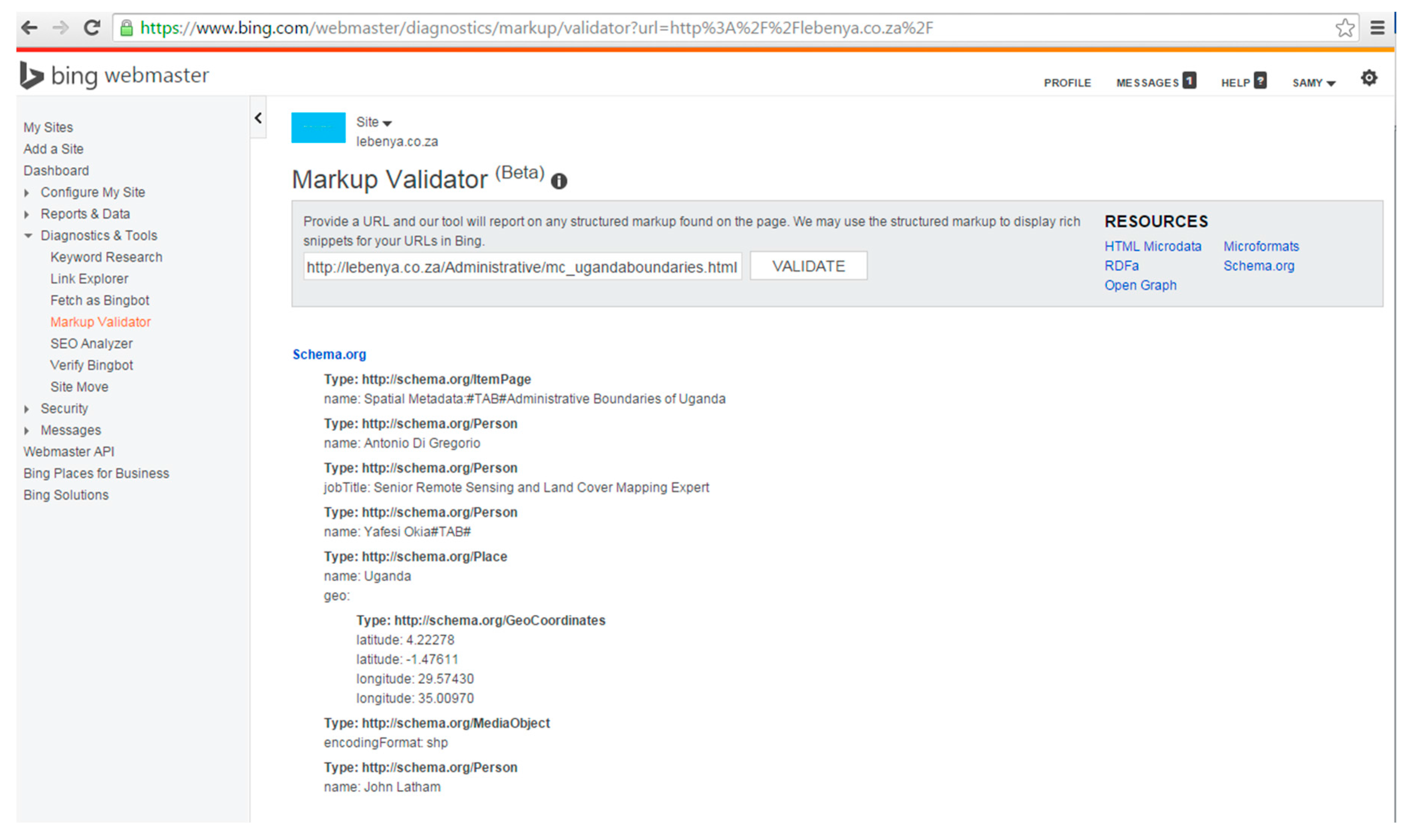Select the lebenya.co.za site name
This screenshot has height=840, width=1408.
click(x=397, y=142)
